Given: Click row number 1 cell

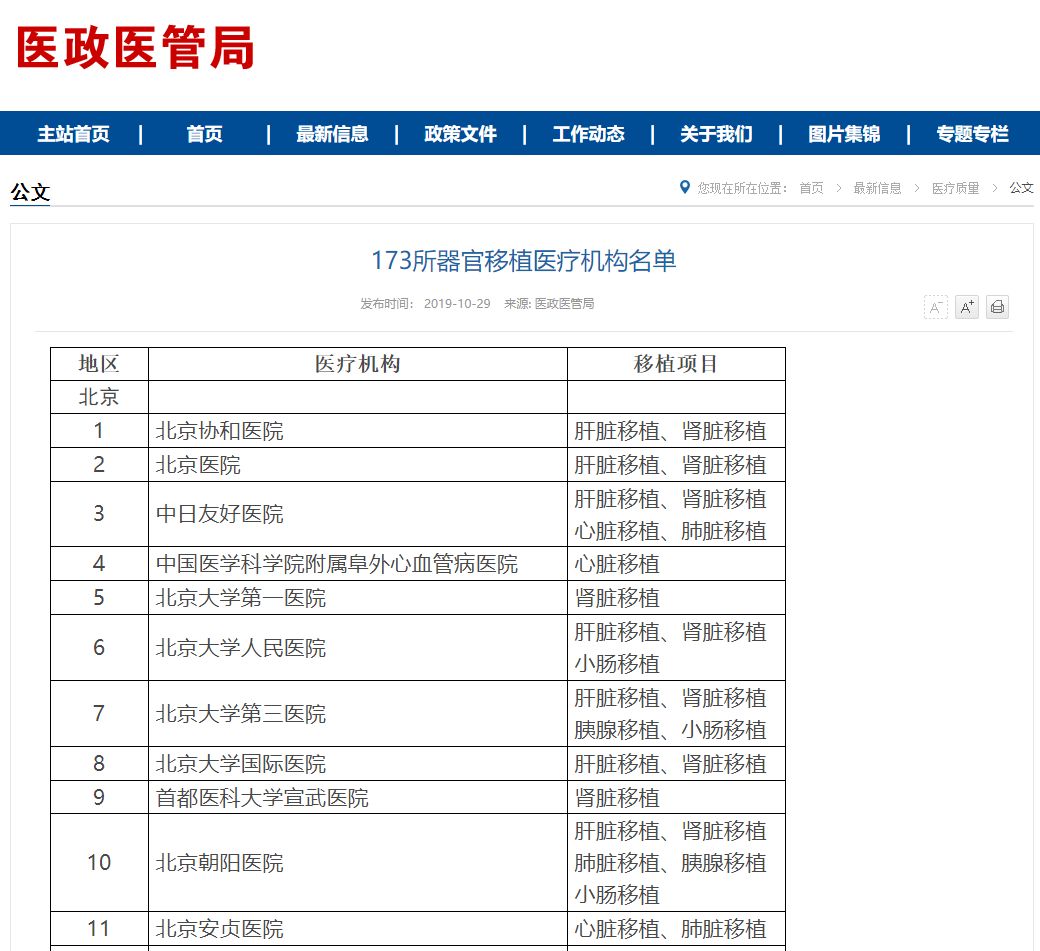Looking at the screenshot, I should (99, 431).
